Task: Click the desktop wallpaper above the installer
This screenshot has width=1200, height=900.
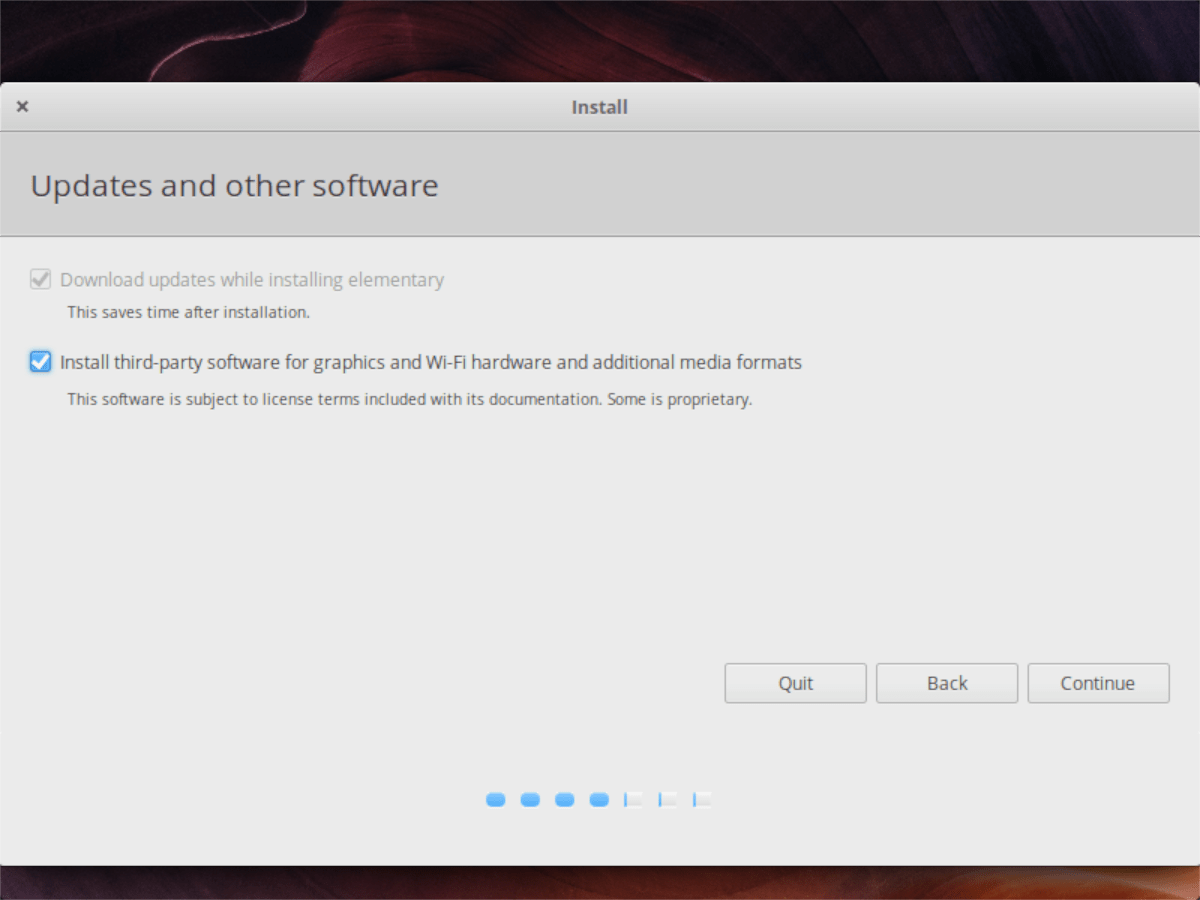Action: pos(600,40)
